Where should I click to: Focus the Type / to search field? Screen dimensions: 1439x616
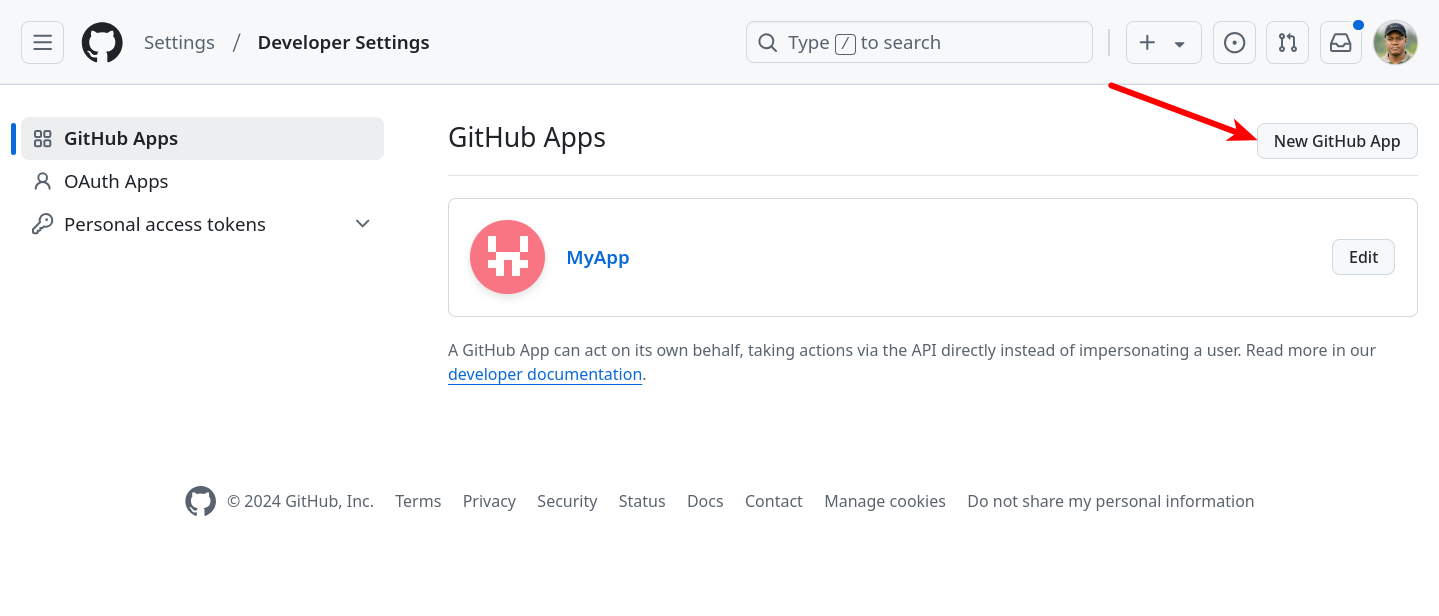point(918,43)
